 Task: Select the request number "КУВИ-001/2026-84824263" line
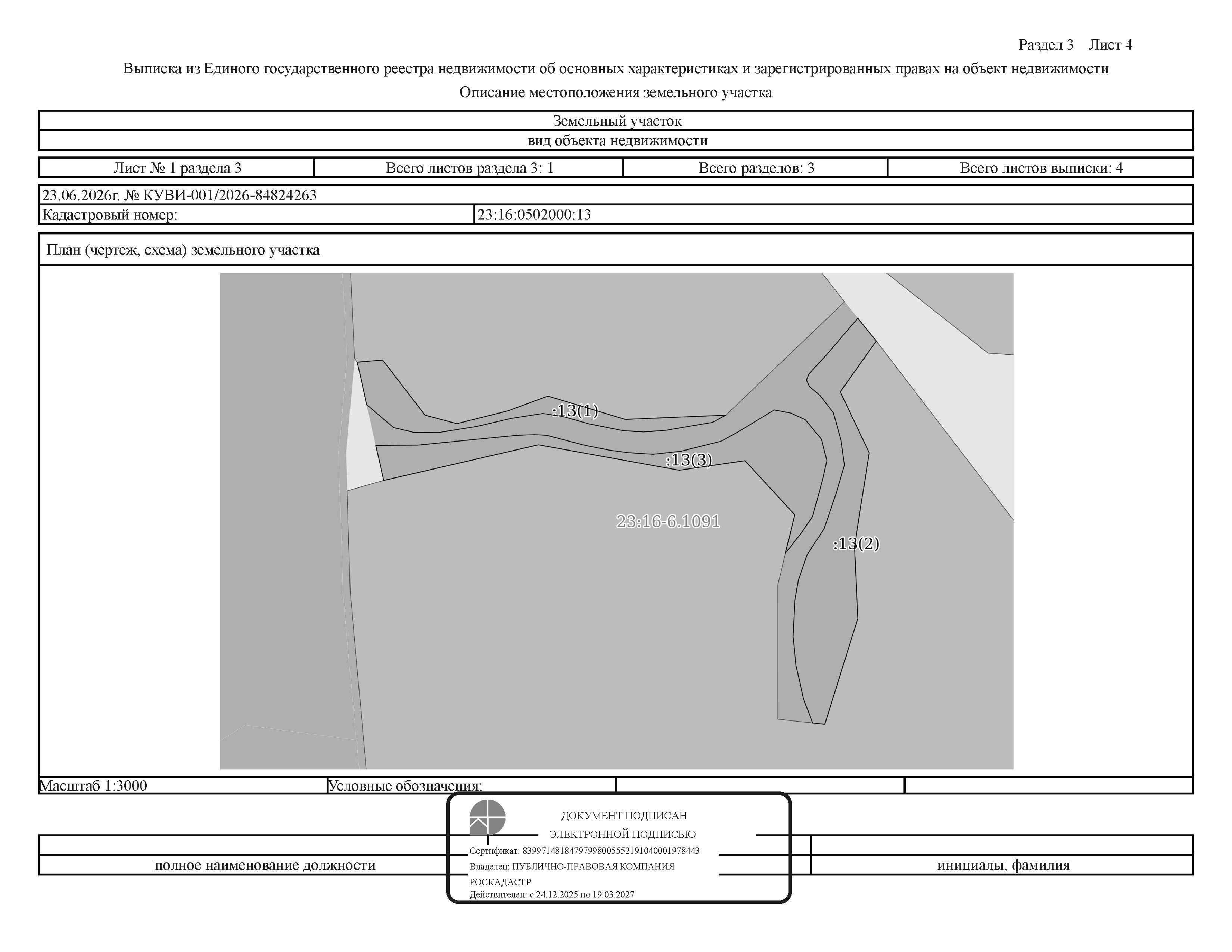179,195
